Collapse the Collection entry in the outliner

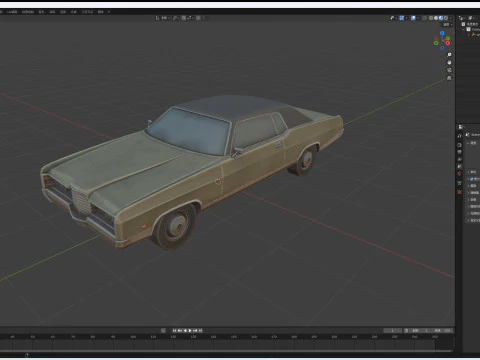[x=463, y=29]
